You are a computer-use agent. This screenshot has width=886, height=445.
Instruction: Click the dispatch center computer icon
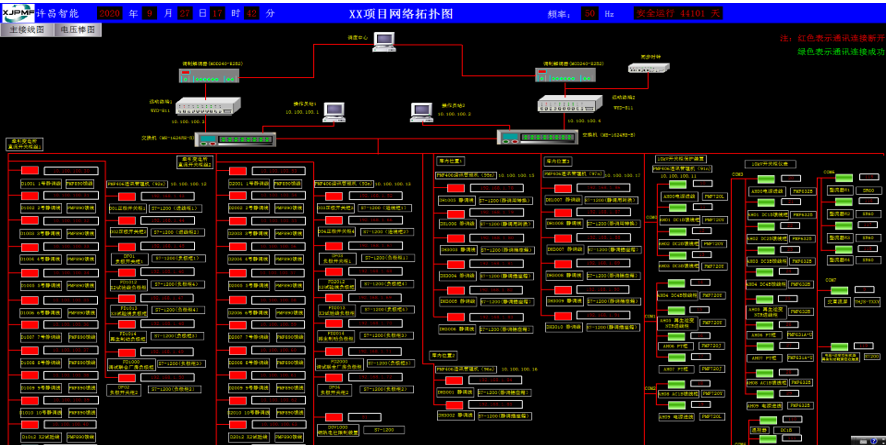384,42
